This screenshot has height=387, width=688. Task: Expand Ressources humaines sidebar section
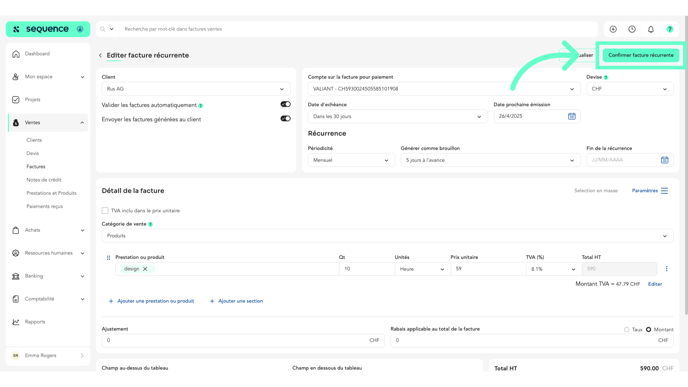[48, 253]
